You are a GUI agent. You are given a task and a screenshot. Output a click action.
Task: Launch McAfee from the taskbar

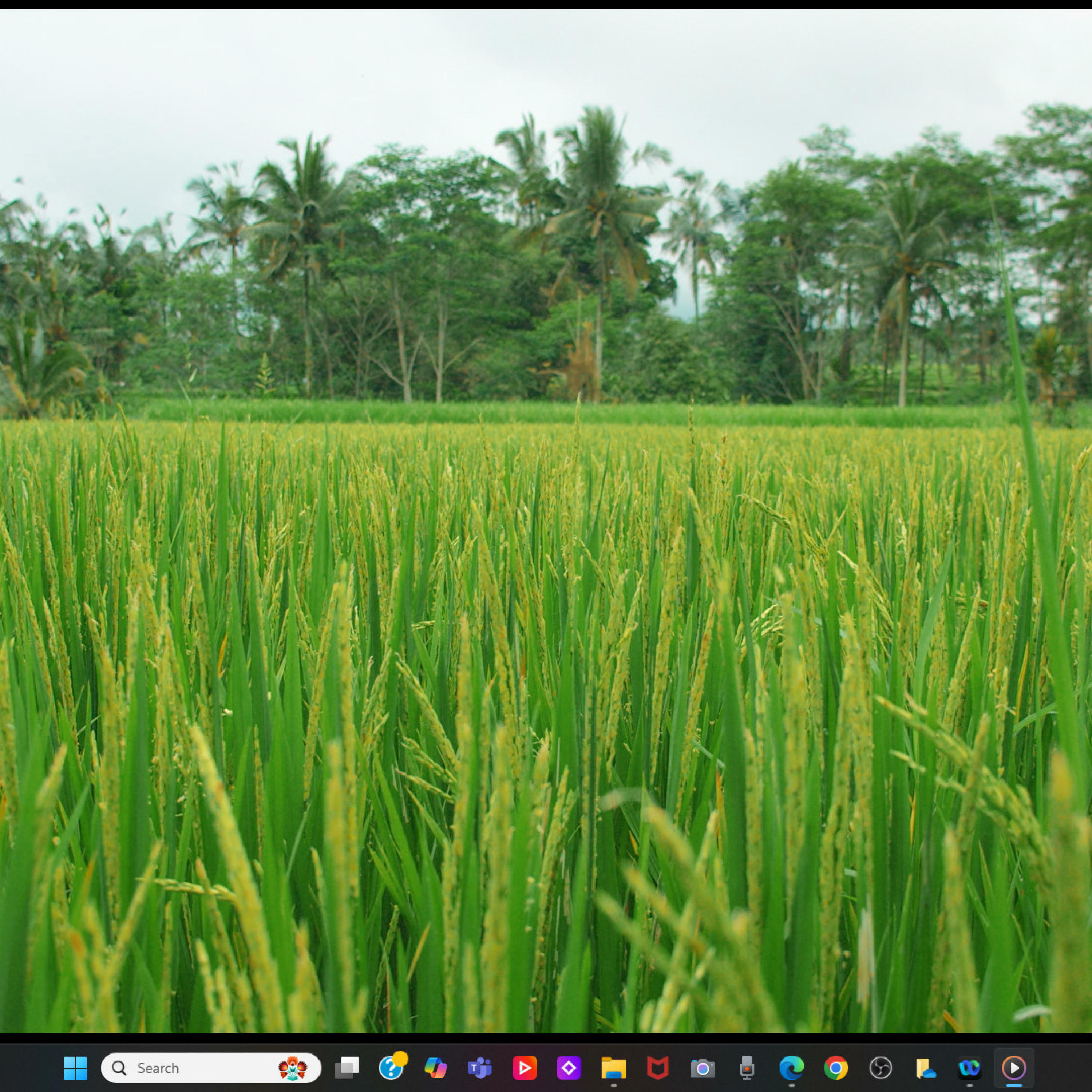(658, 1068)
